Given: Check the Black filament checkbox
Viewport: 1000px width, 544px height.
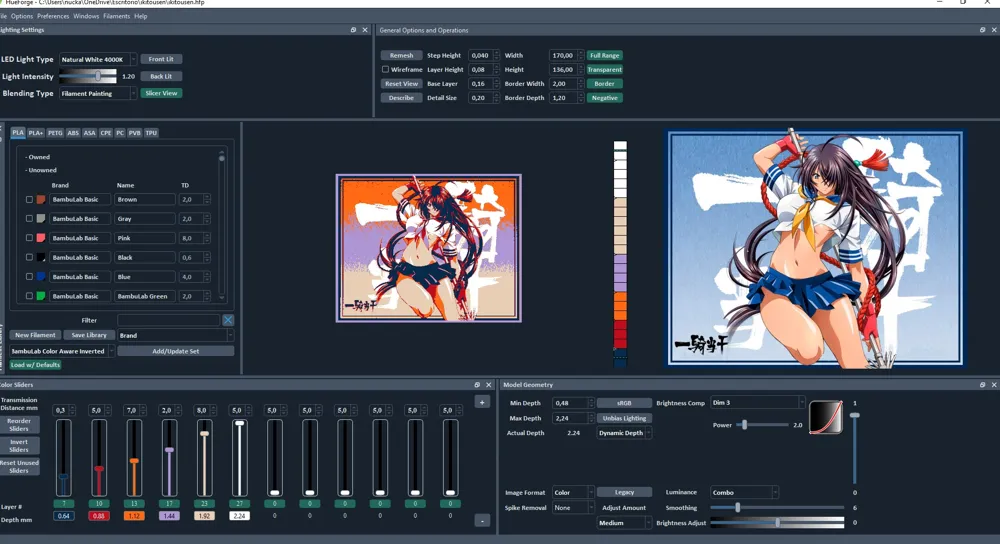Looking at the screenshot, I should (x=29, y=258).
